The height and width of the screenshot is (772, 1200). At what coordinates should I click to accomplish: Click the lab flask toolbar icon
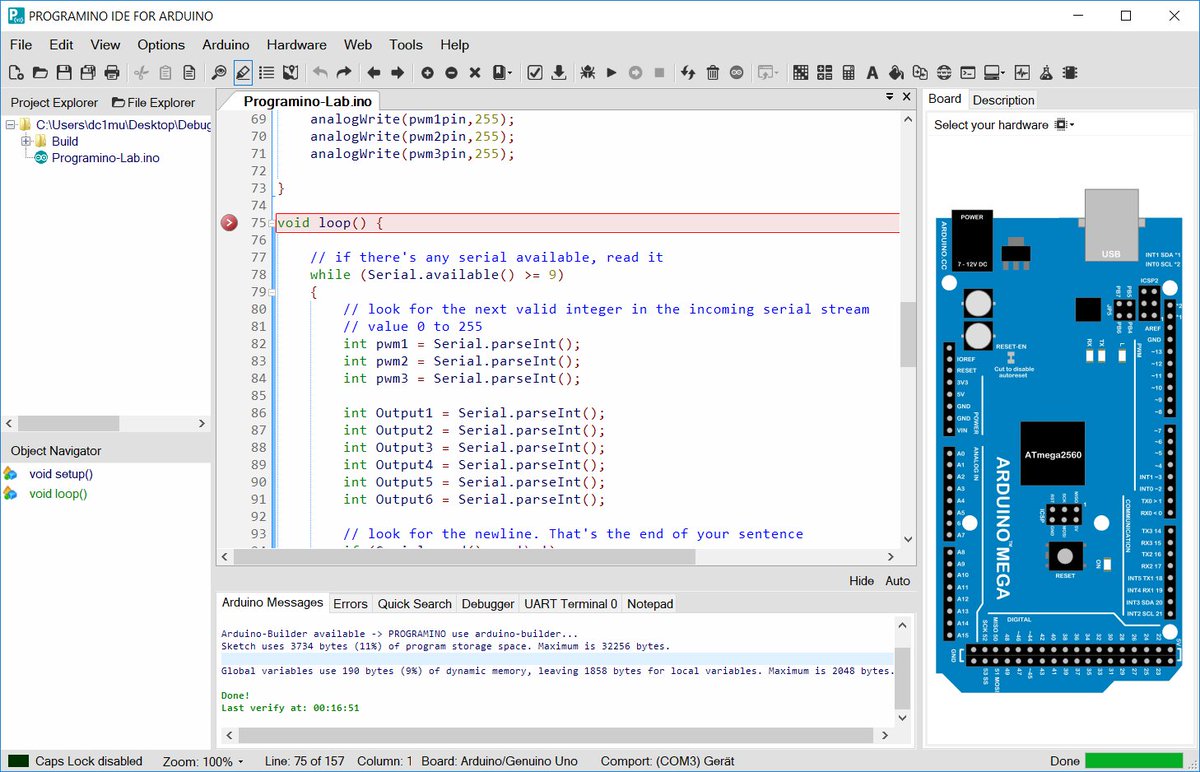point(1046,72)
